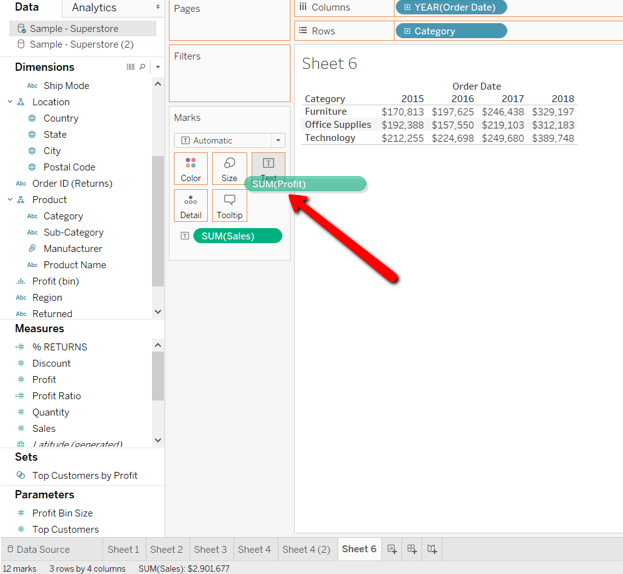Click the globe icon next to Postal Code

pos(32,167)
